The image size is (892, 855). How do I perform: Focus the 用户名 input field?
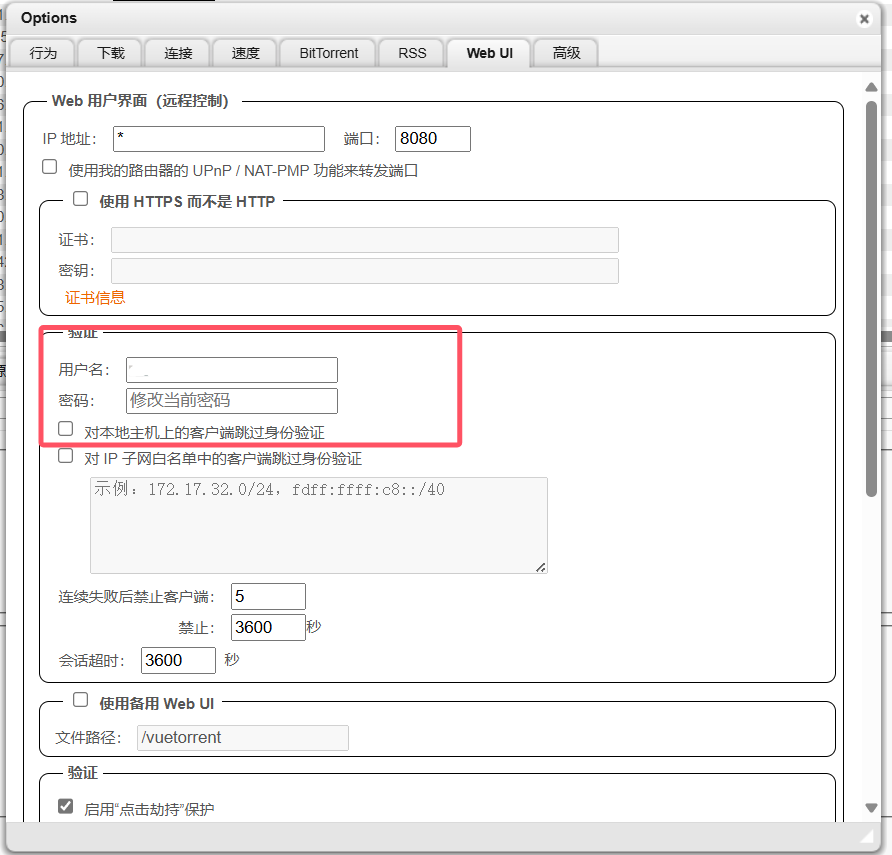coord(232,370)
